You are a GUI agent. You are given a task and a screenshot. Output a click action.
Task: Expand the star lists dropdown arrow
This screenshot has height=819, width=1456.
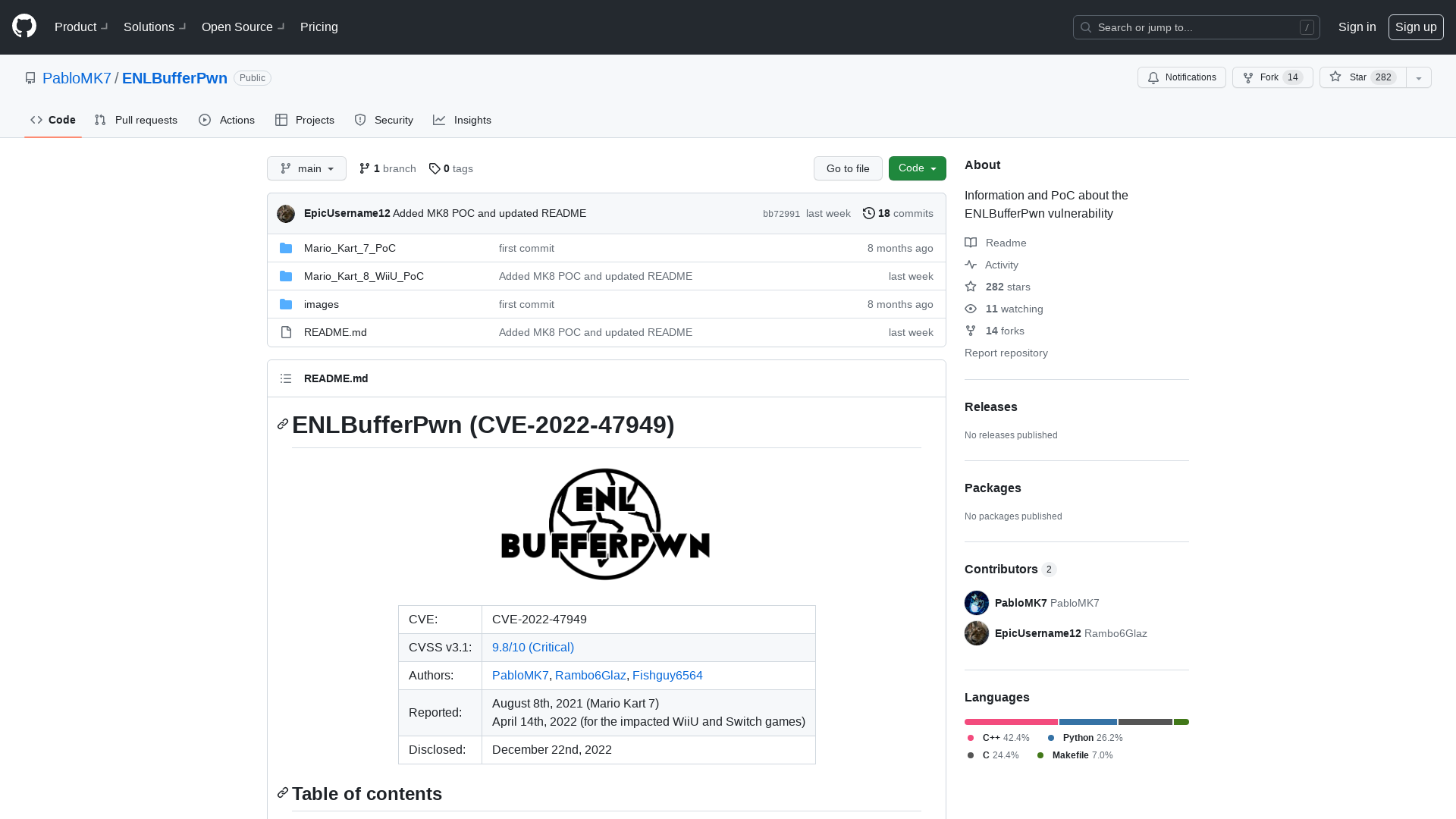point(1419,77)
